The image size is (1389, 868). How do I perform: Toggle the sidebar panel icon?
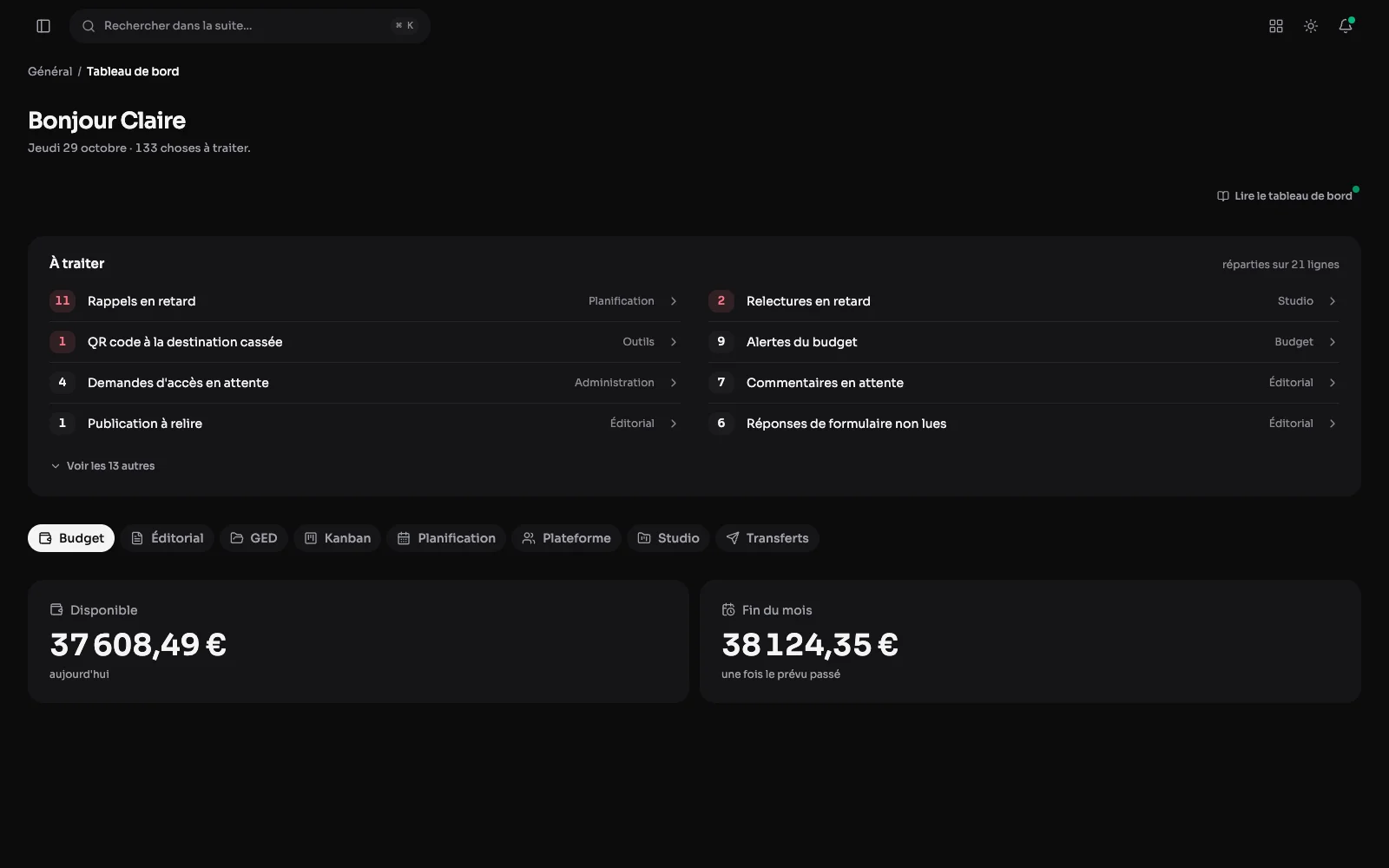(43, 26)
